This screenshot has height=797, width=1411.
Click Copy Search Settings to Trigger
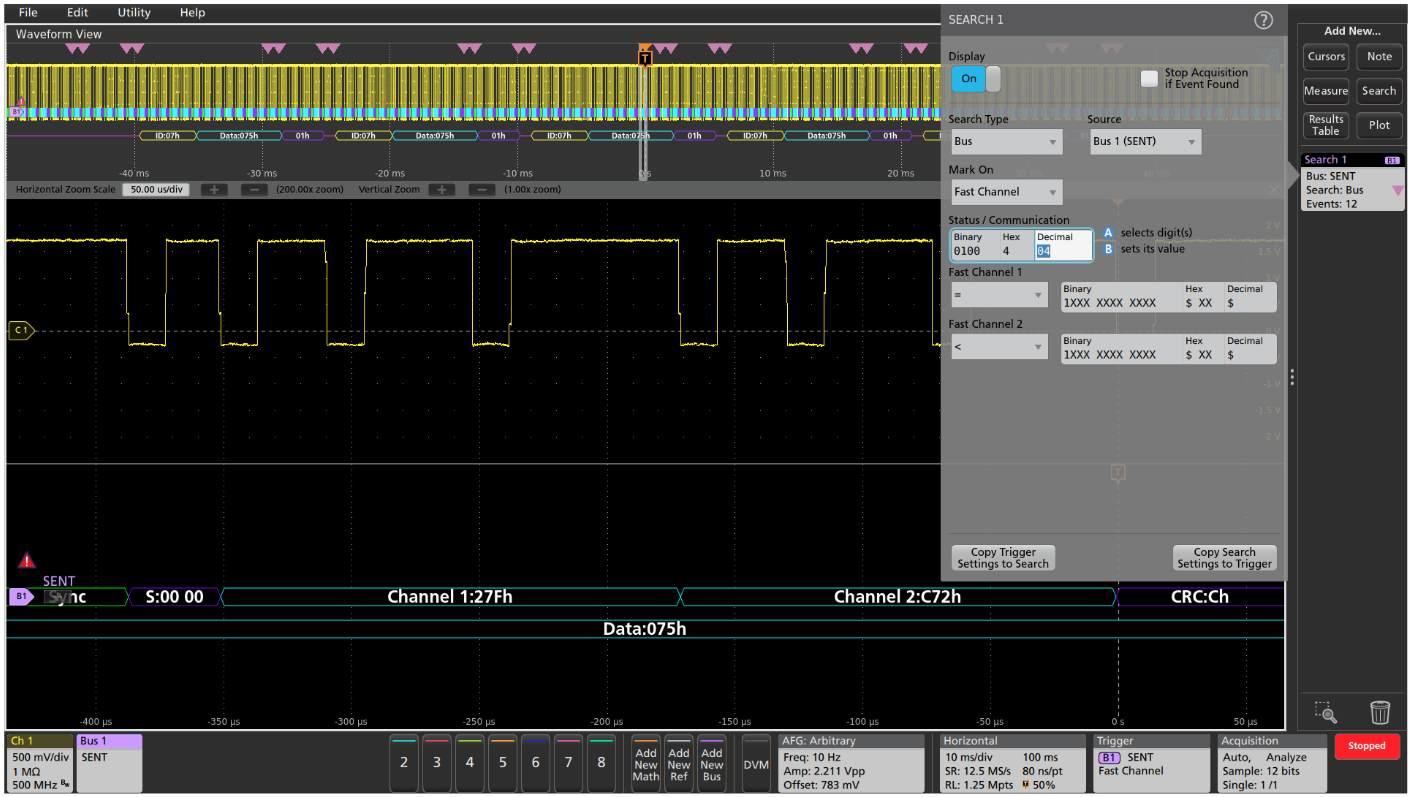(x=1224, y=559)
